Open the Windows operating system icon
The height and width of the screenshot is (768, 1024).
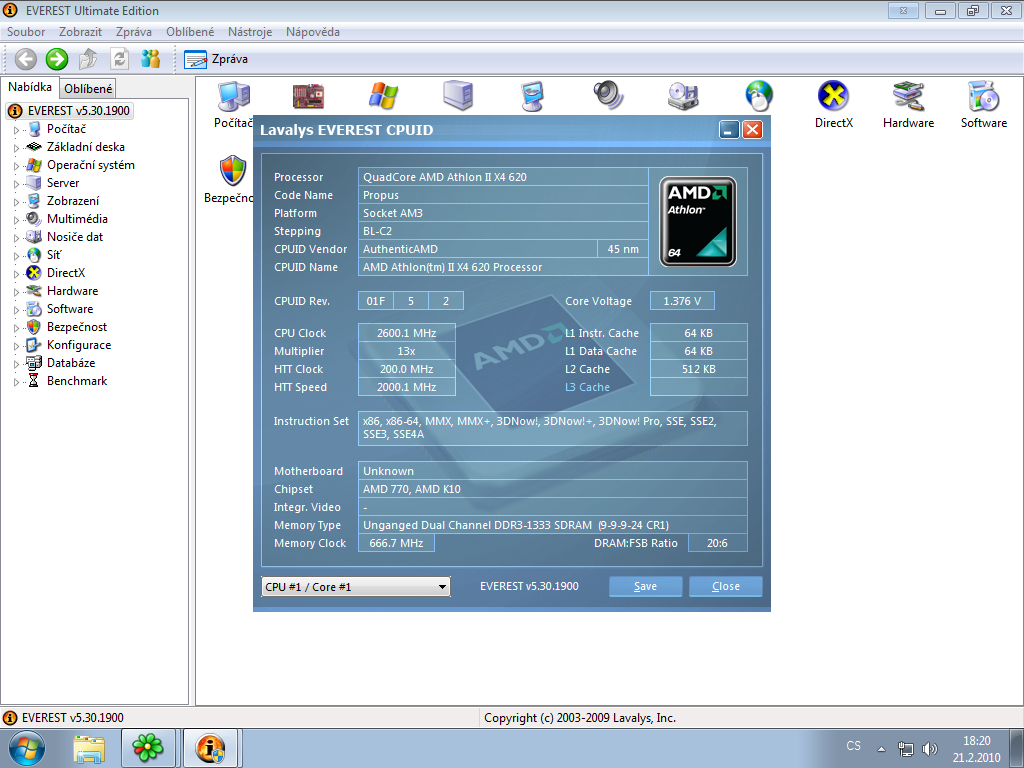[383, 96]
